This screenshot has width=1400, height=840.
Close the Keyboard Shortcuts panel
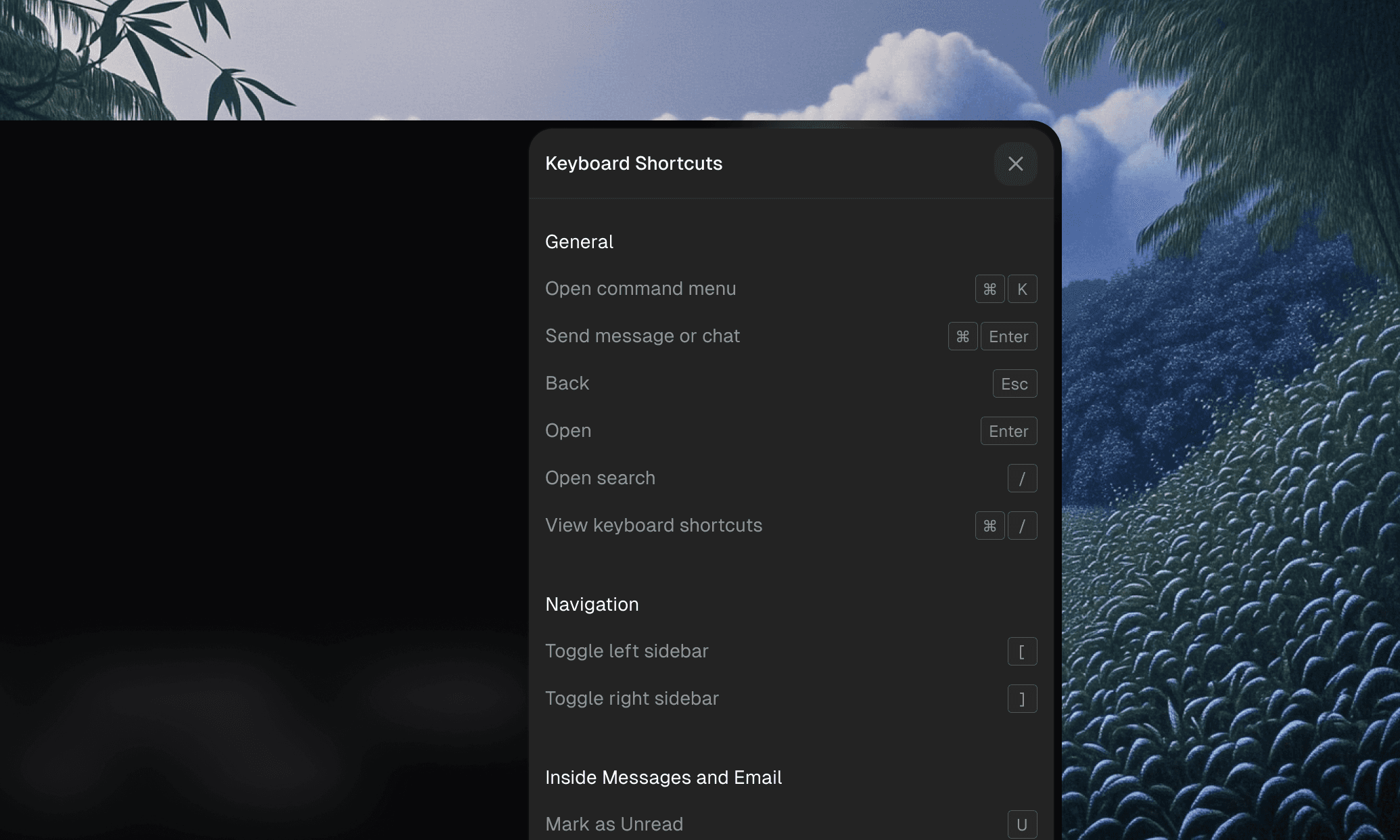pyautogui.click(x=1015, y=164)
